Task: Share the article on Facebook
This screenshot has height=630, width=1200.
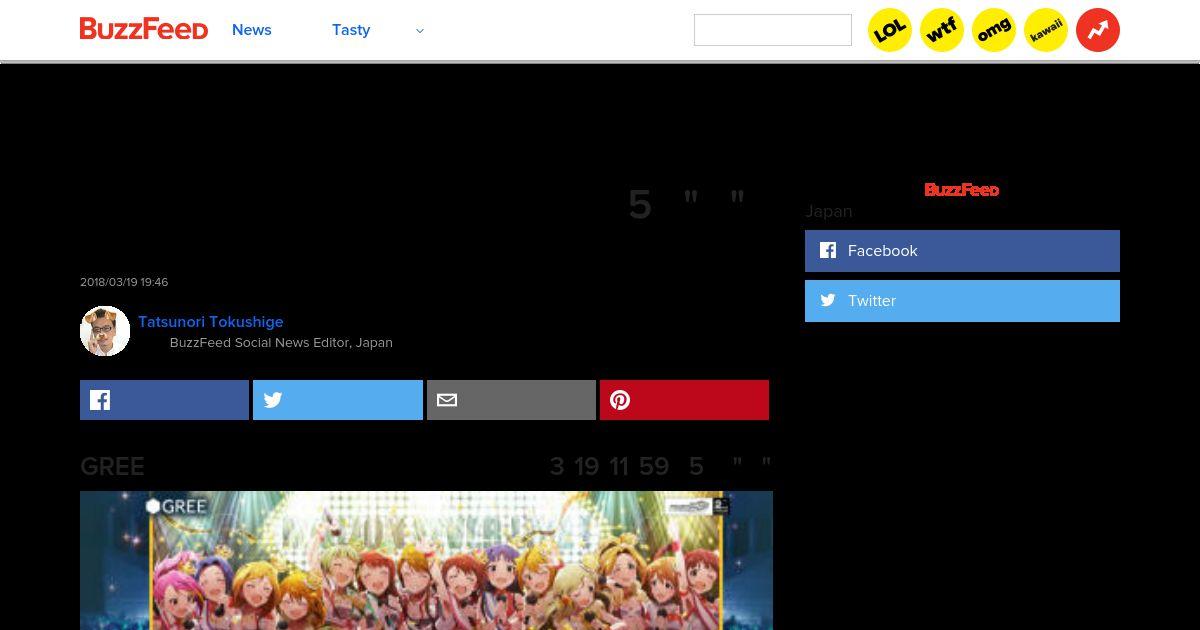Action: (x=164, y=400)
